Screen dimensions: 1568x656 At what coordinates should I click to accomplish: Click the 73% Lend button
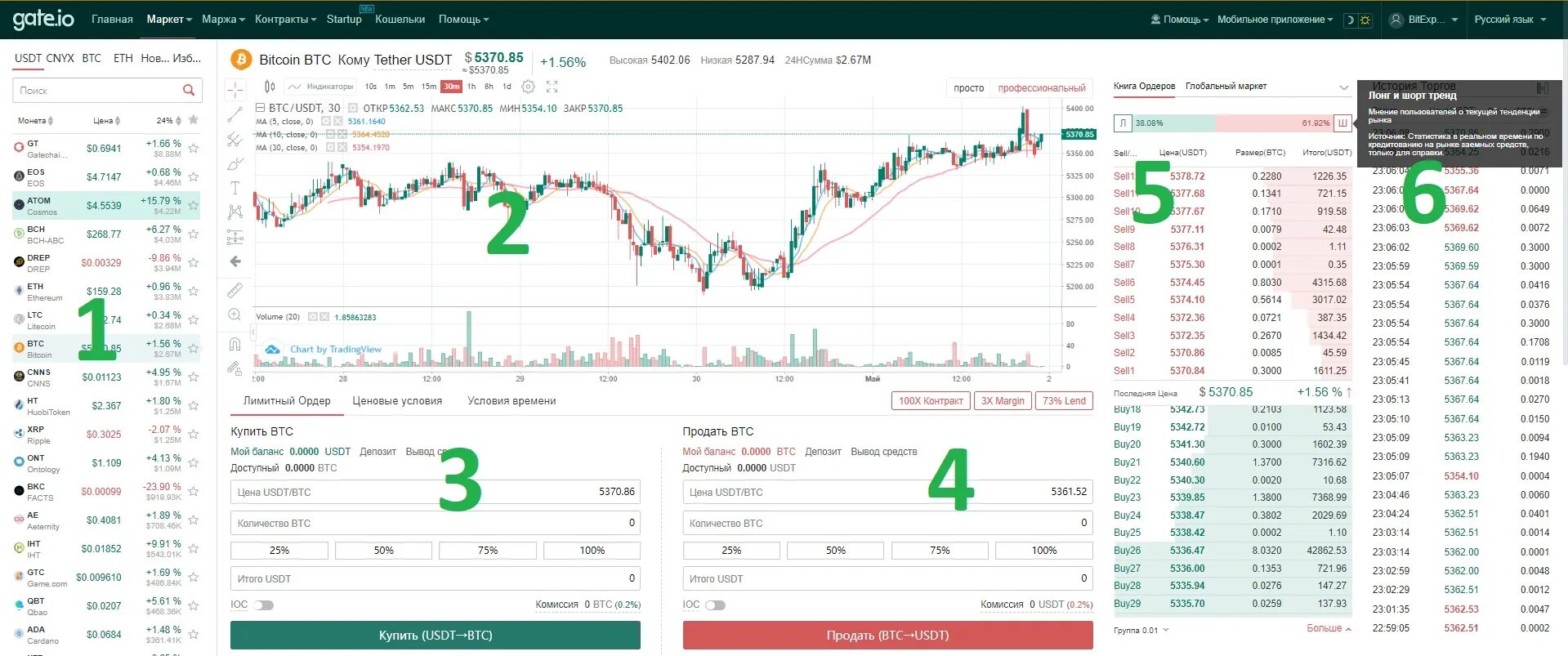[1064, 401]
